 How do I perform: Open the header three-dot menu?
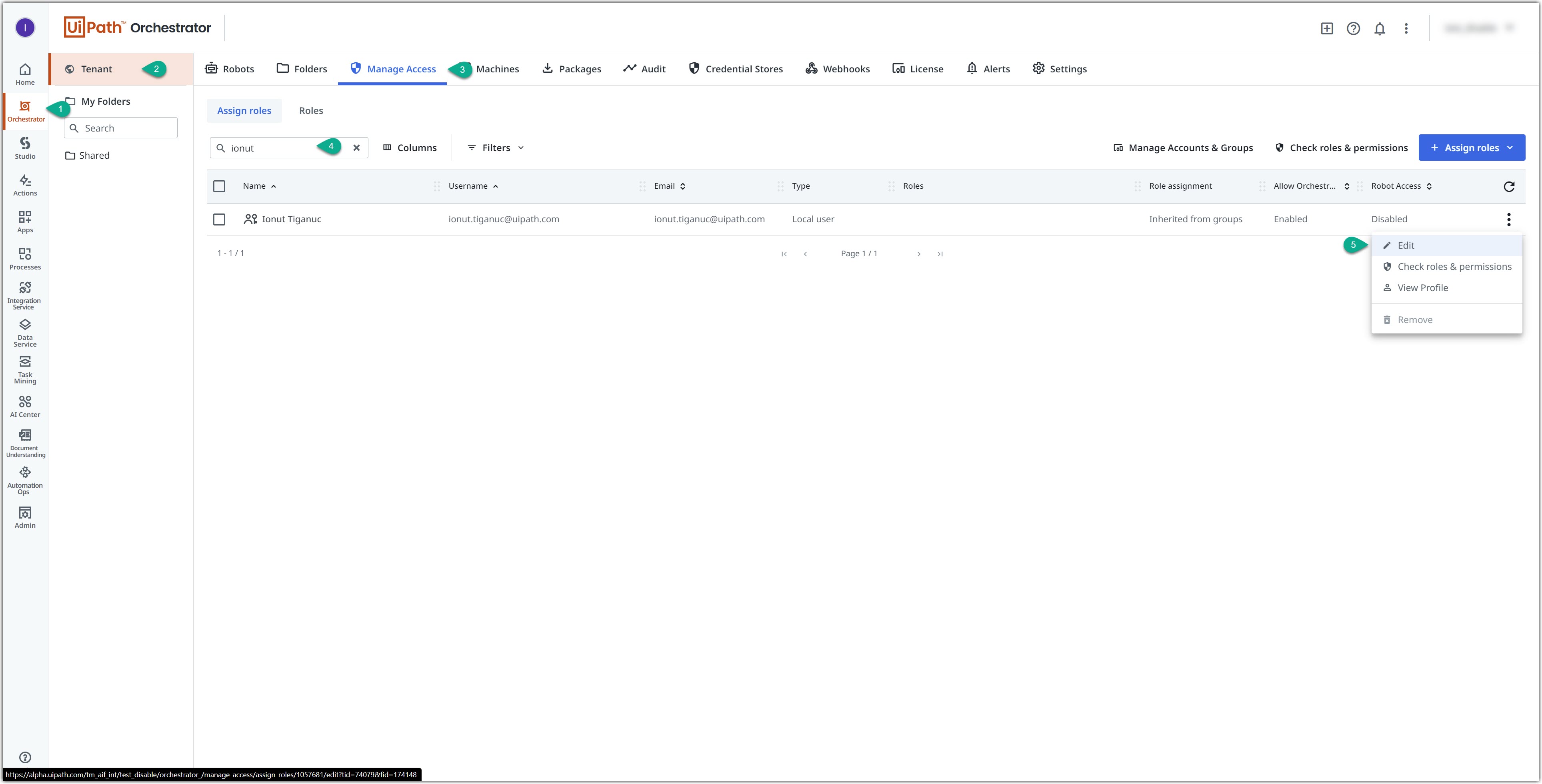(1406, 28)
